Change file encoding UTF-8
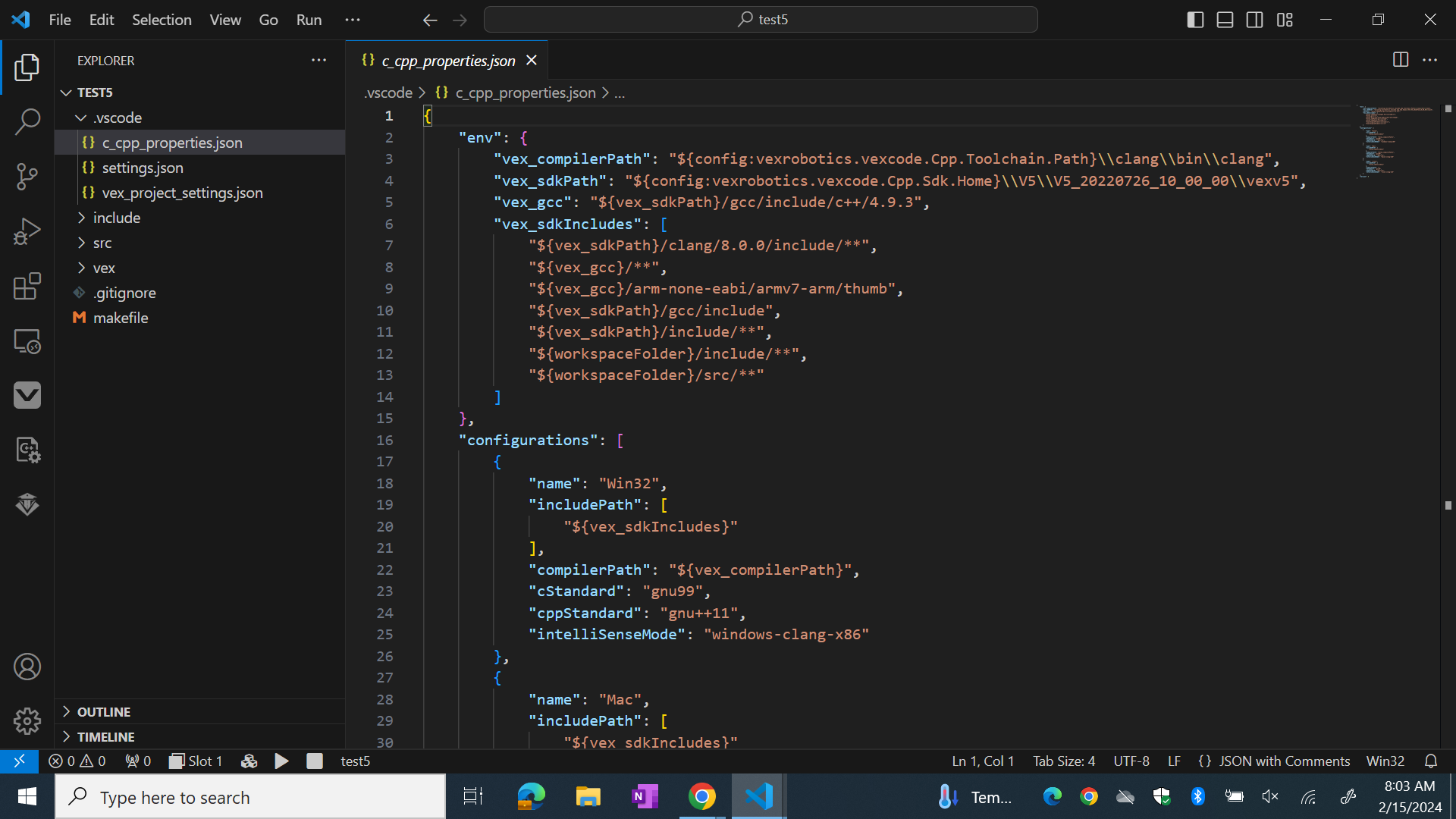Viewport: 1456px width, 819px height. coord(1131,761)
